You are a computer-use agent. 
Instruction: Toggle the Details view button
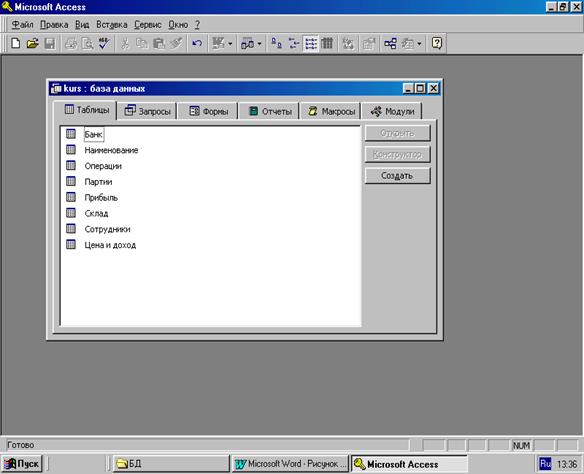(x=327, y=44)
